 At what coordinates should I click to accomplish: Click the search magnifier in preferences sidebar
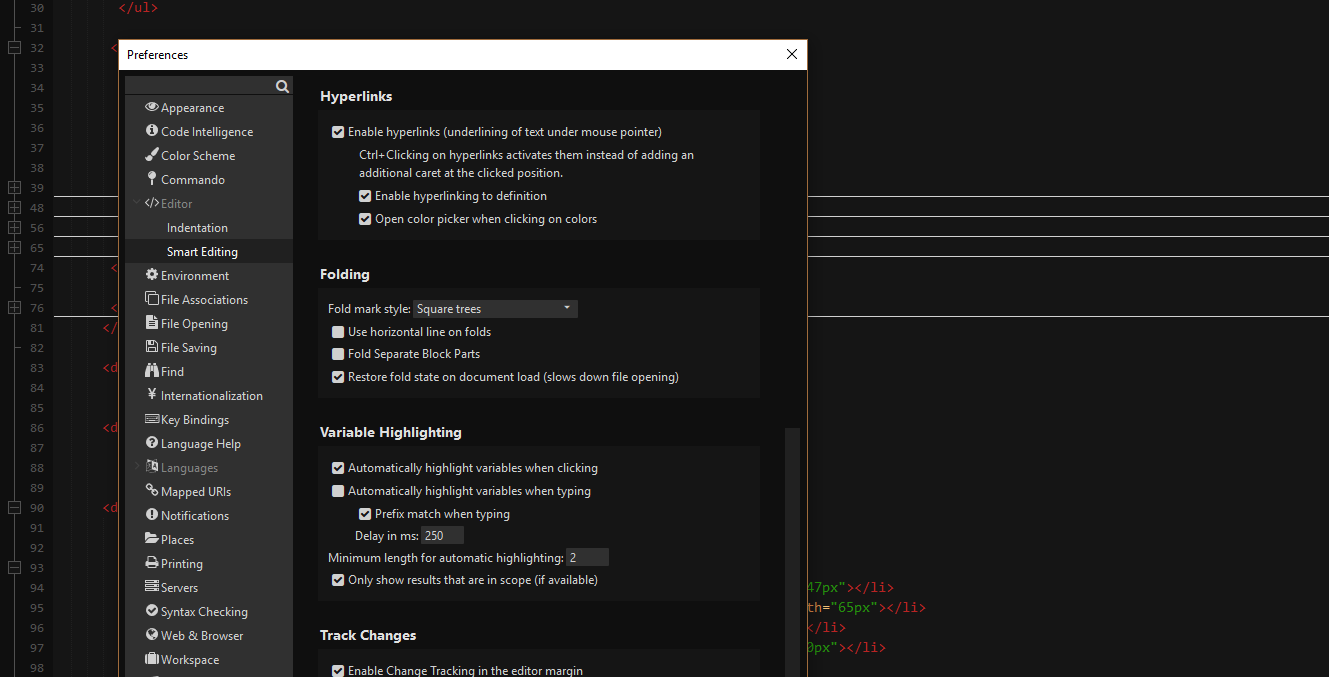click(282, 86)
